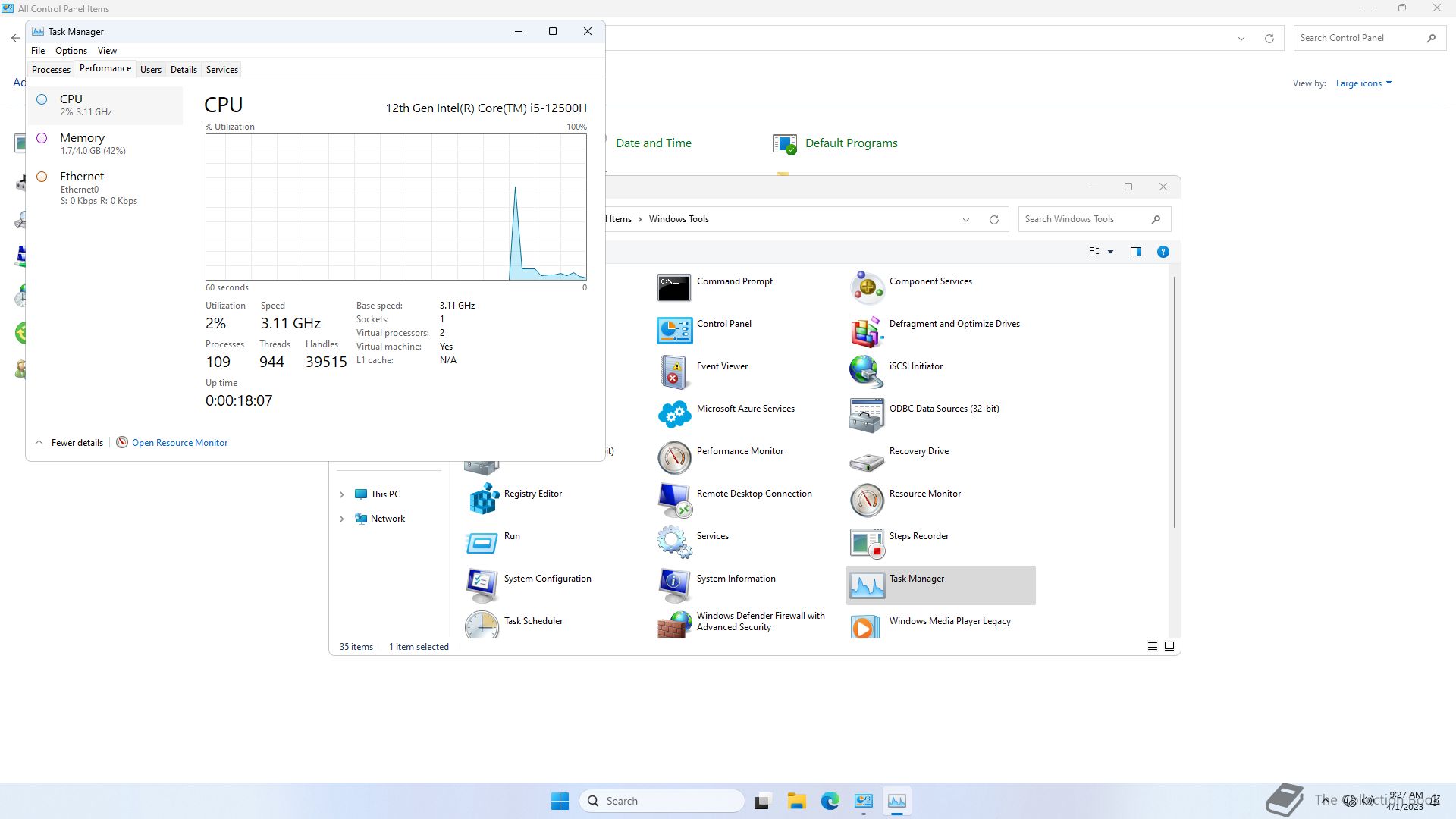Image resolution: width=1456 pixels, height=819 pixels.
Task: Open iSCSI Initiator icon
Action: pos(866,372)
